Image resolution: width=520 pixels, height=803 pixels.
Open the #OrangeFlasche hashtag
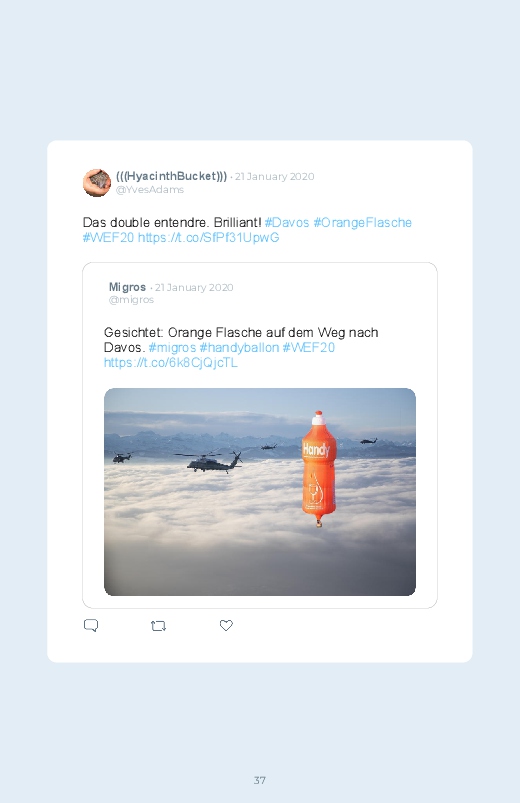[x=363, y=223]
